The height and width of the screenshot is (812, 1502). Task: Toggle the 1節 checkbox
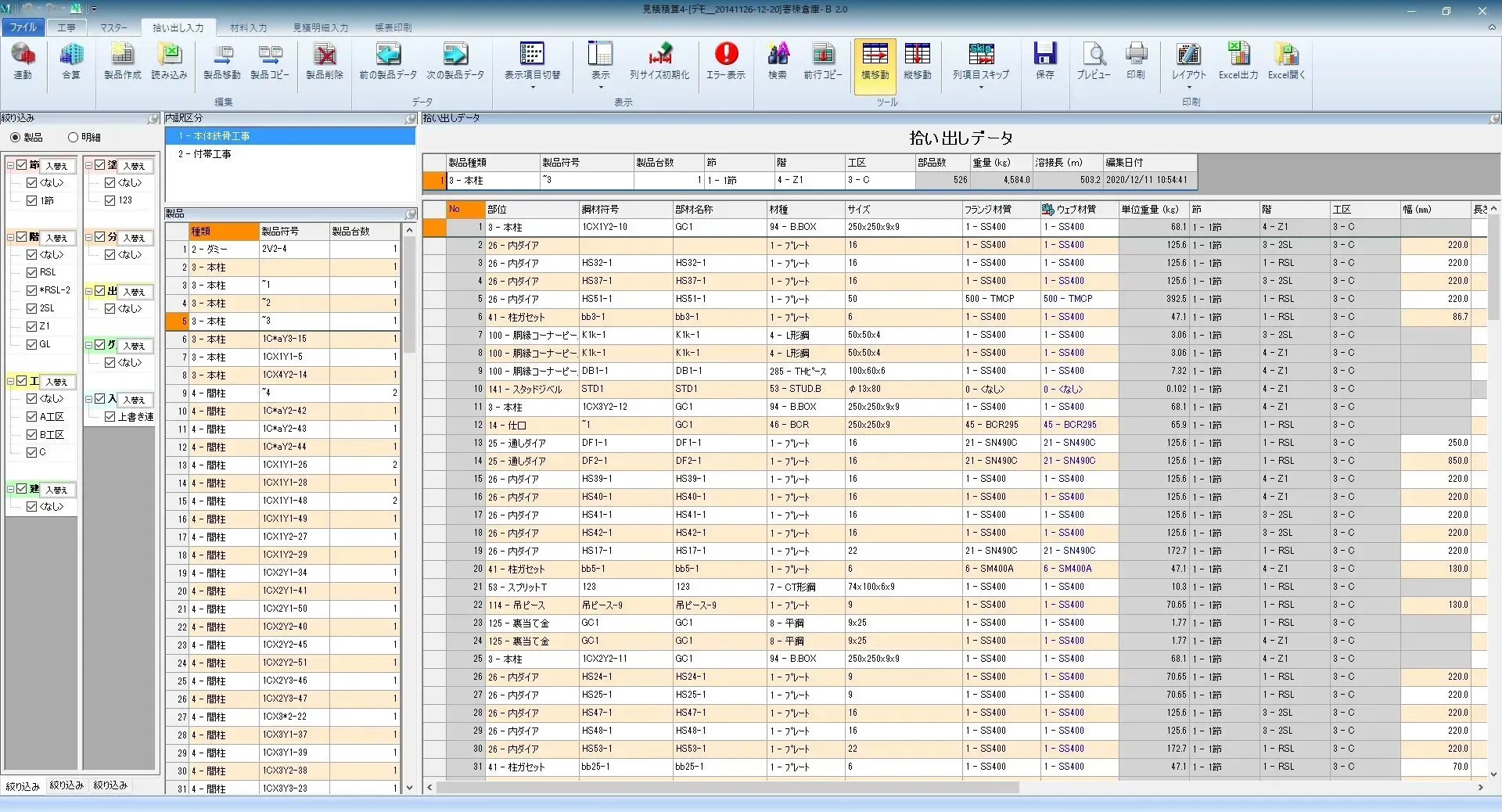(32, 200)
